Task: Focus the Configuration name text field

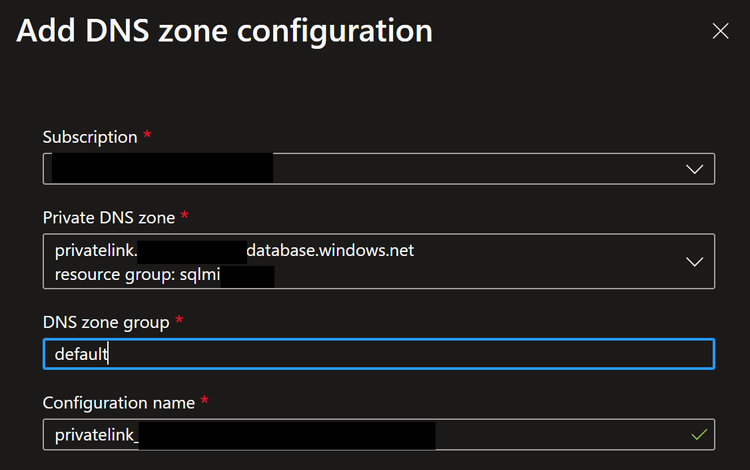Action: 560,435
